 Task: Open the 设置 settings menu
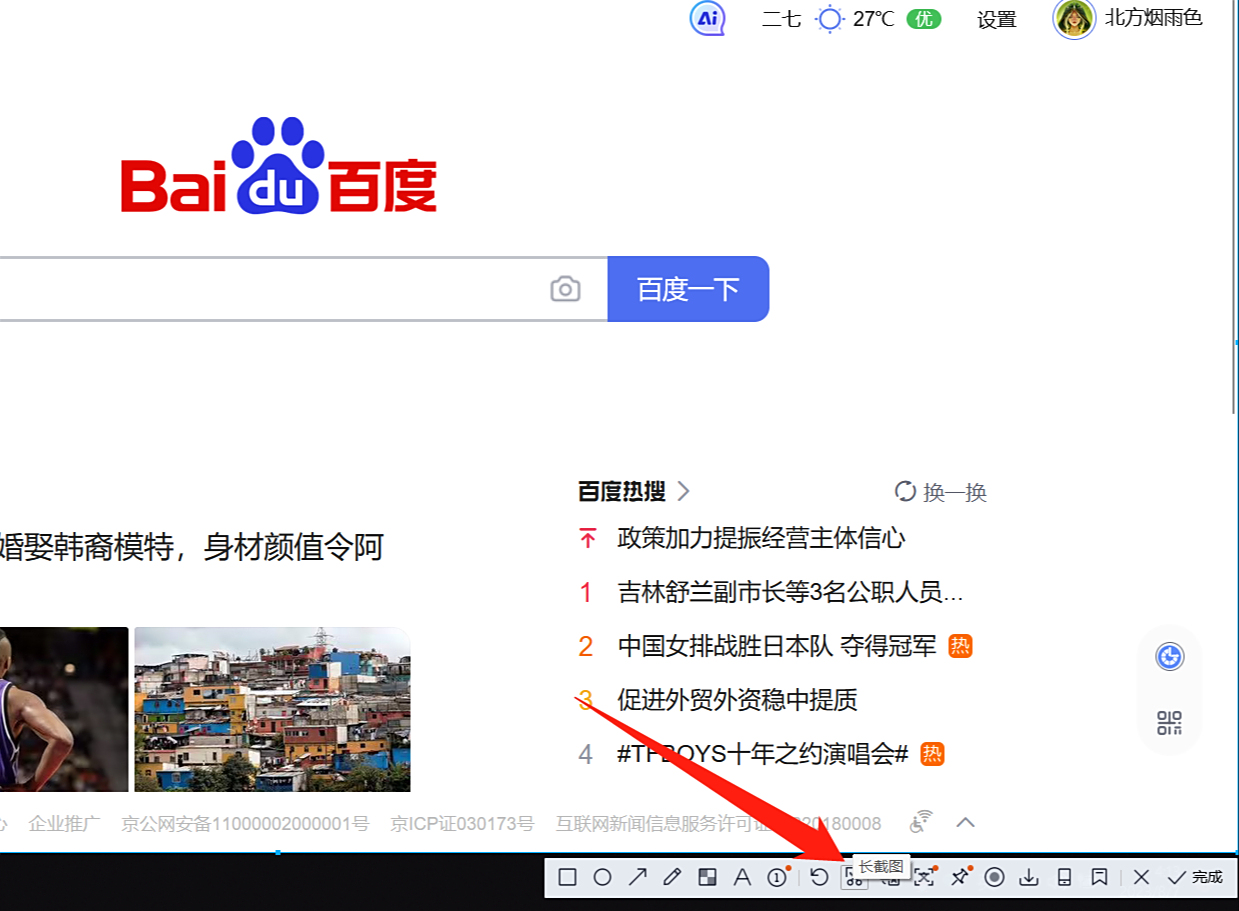tap(996, 20)
